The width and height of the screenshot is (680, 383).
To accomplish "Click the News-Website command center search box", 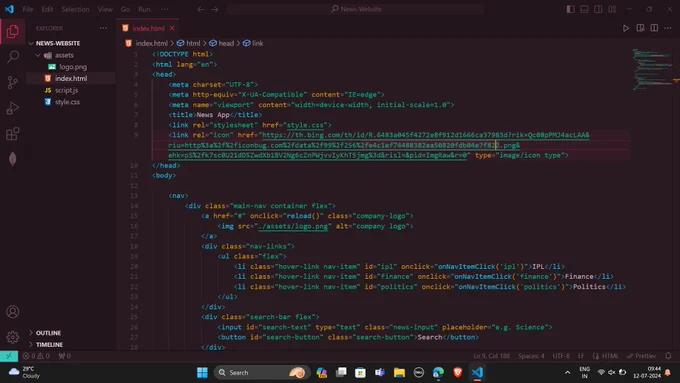I will tap(356, 9).
